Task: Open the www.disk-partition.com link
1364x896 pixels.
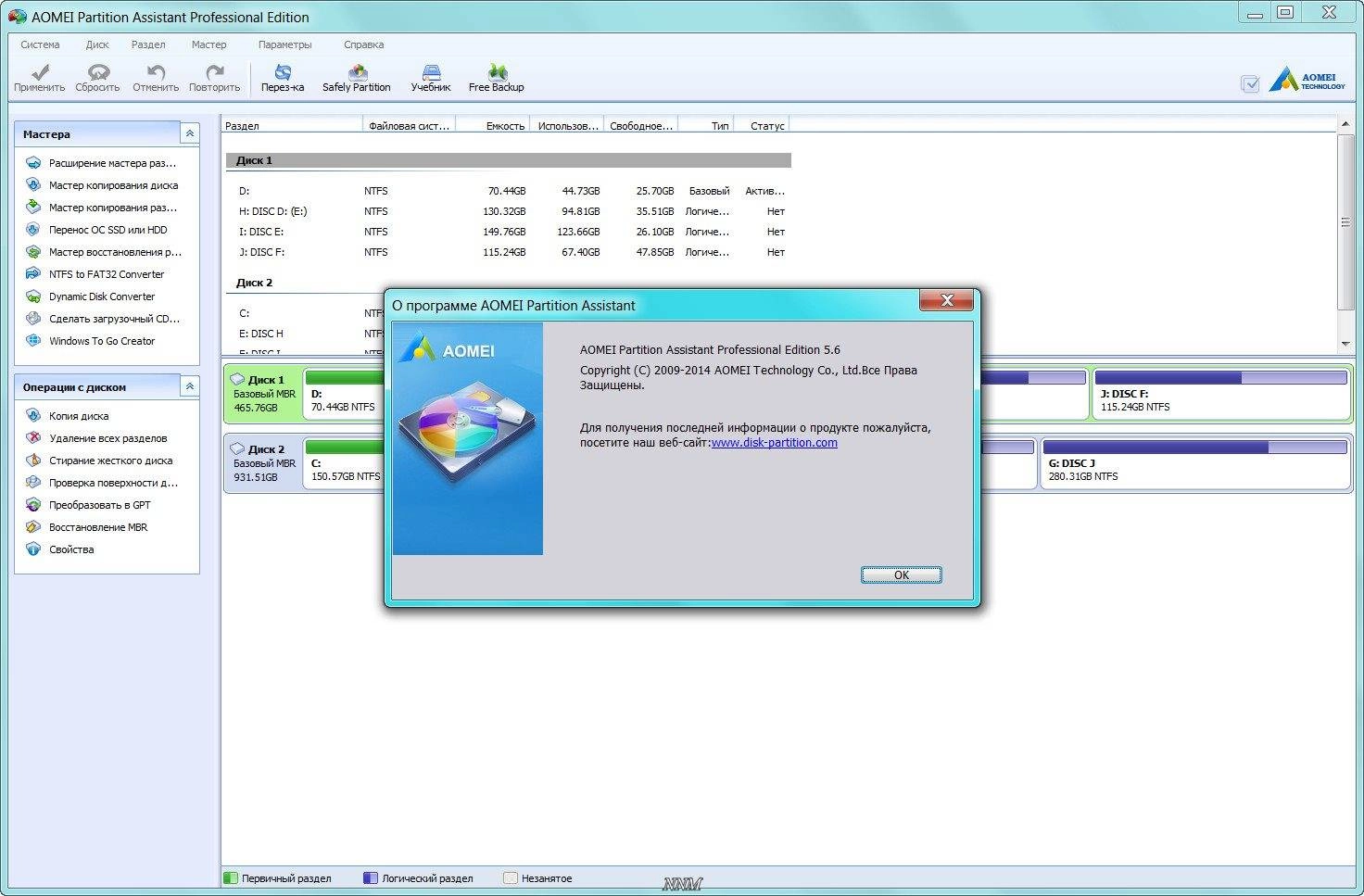Action: pyautogui.click(x=775, y=443)
